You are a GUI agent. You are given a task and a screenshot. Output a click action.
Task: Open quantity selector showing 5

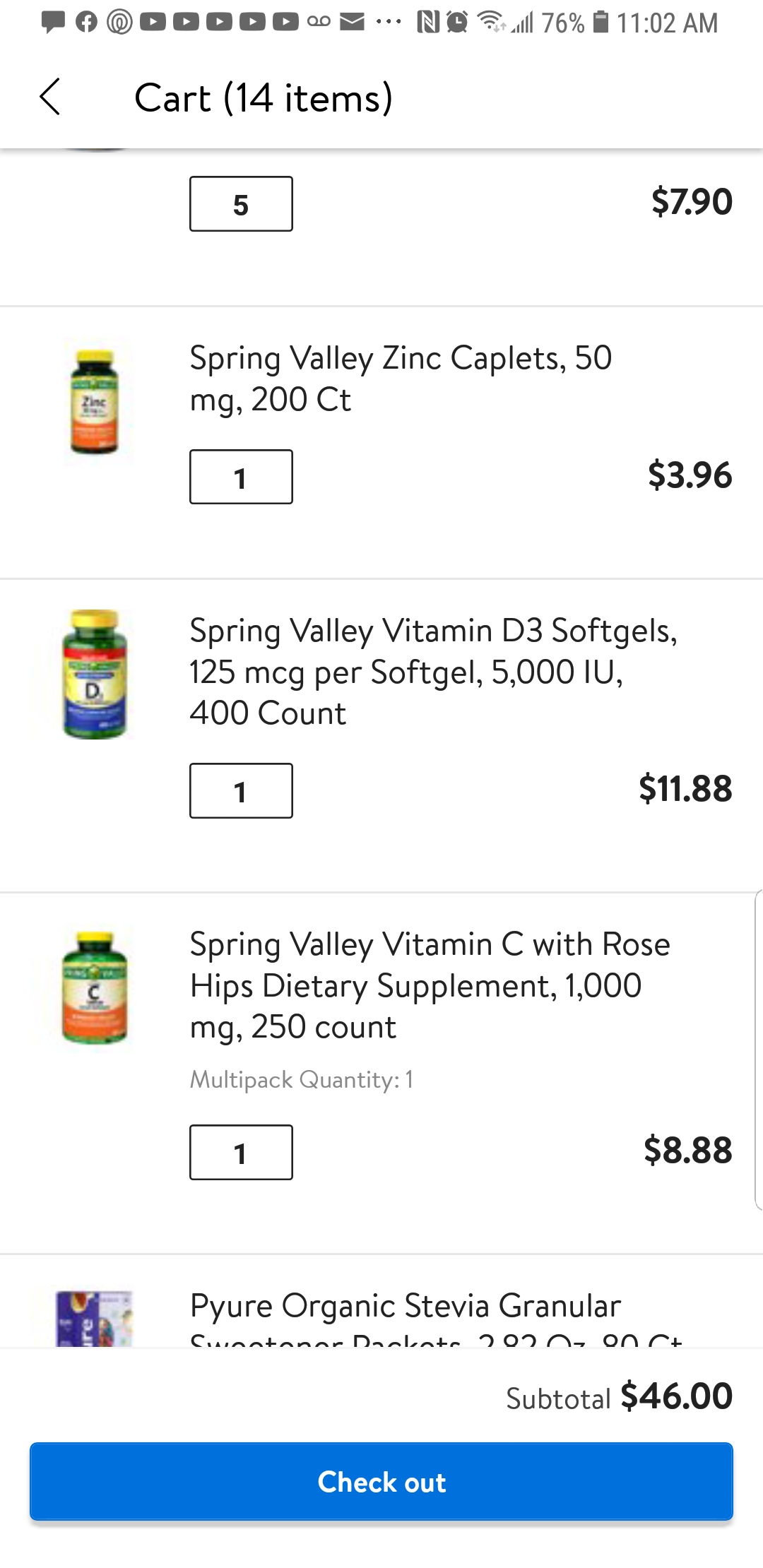coord(241,204)
